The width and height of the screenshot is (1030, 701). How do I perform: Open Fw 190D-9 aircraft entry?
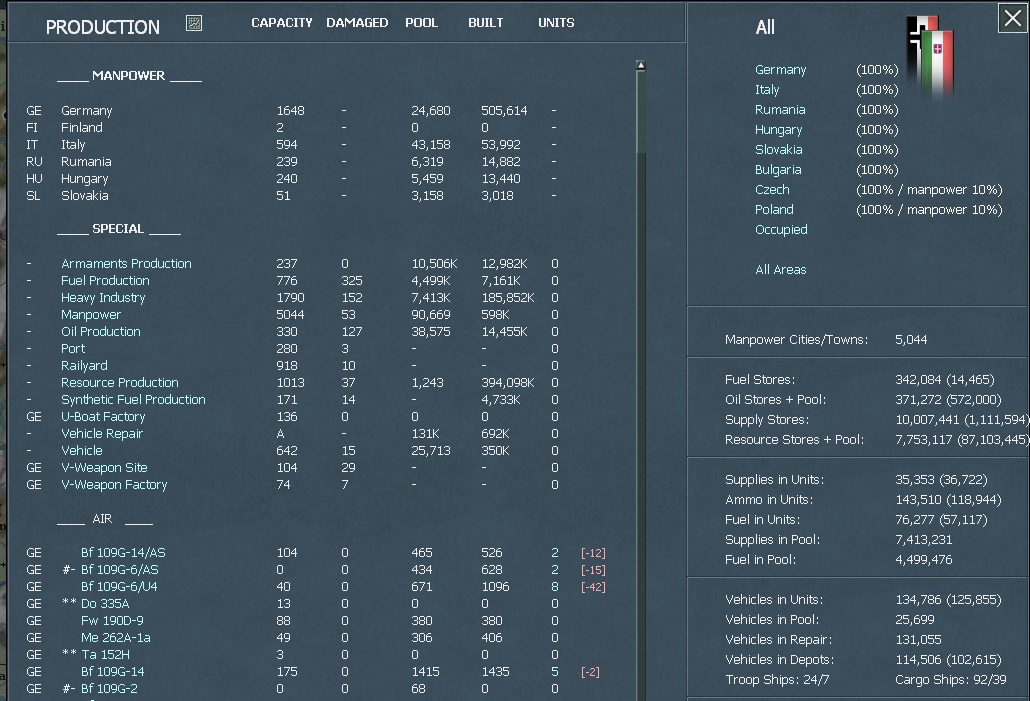[112, 621]
